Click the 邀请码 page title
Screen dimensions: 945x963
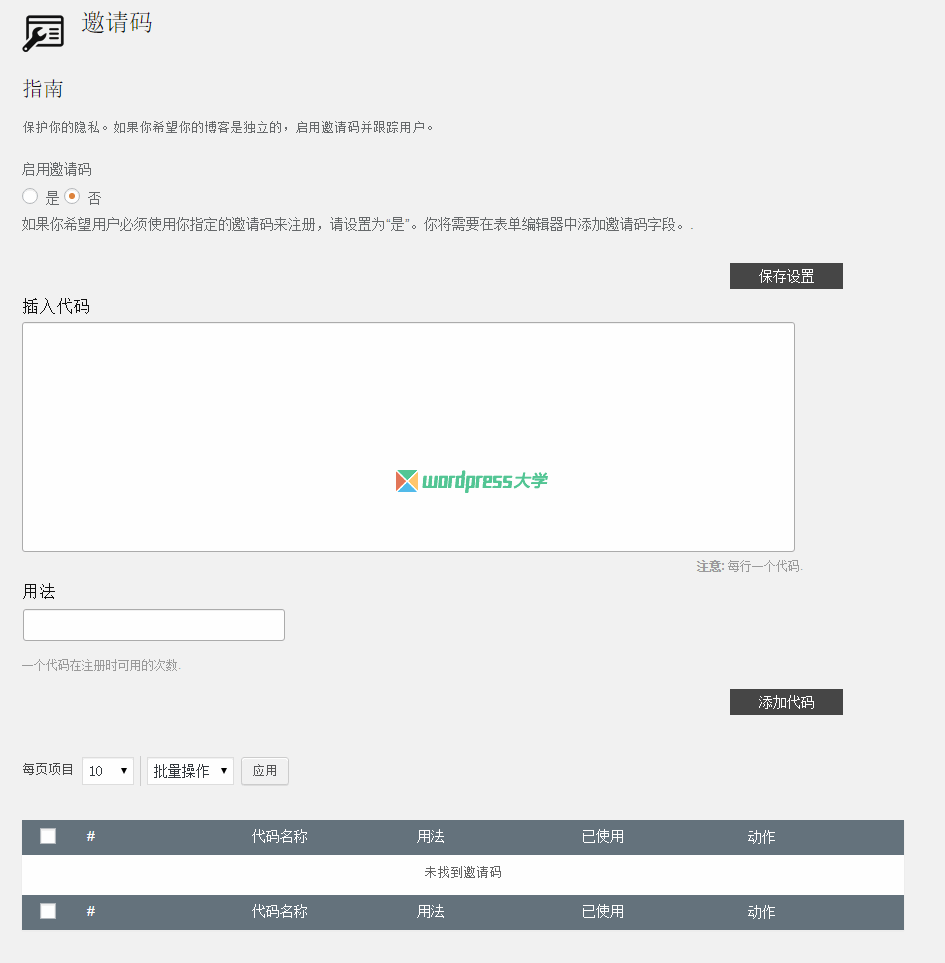pos(117,23)
